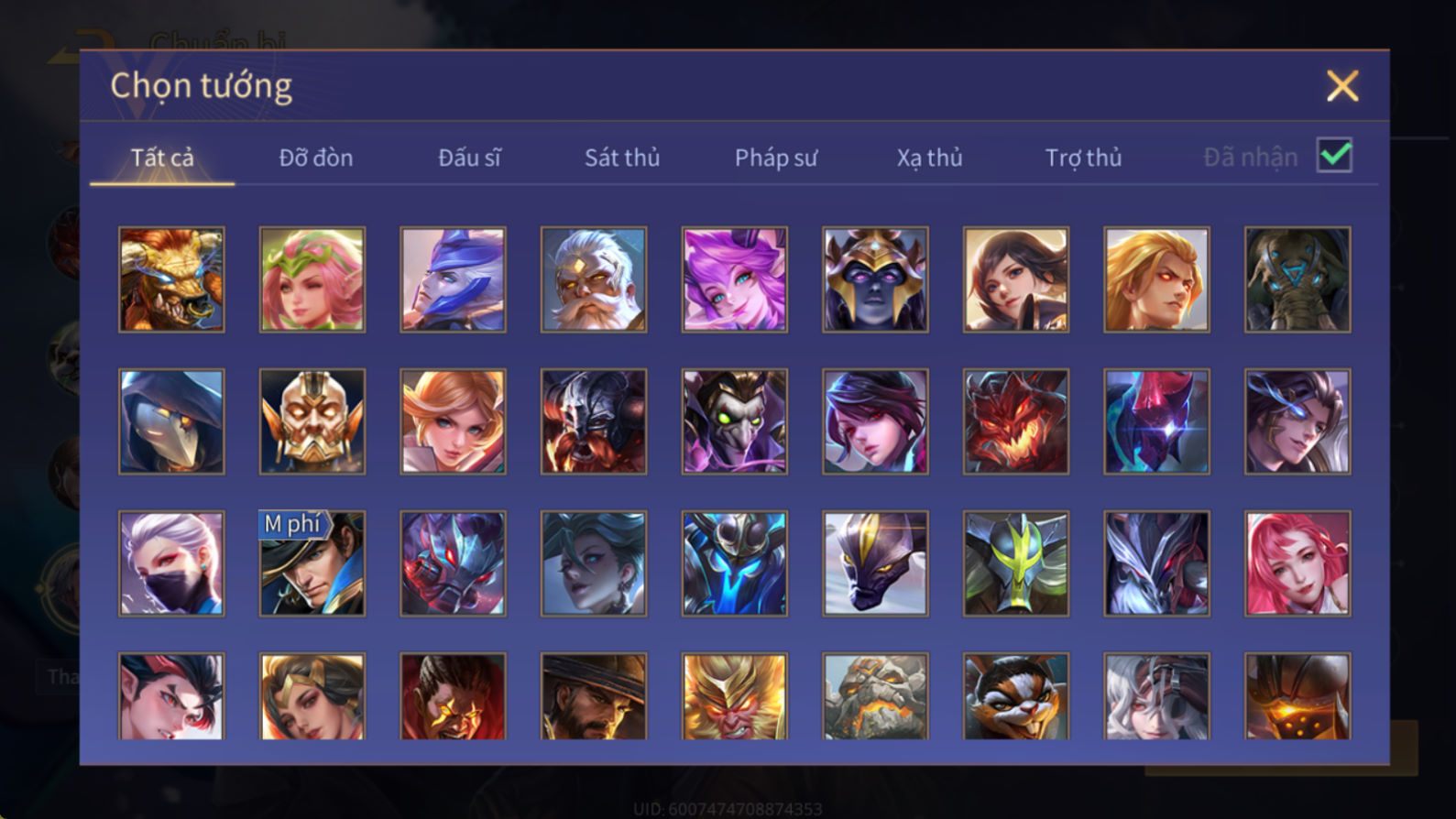Pick the raccoon-like furry hero
1456x819 pixels.
click(1016, 696)
